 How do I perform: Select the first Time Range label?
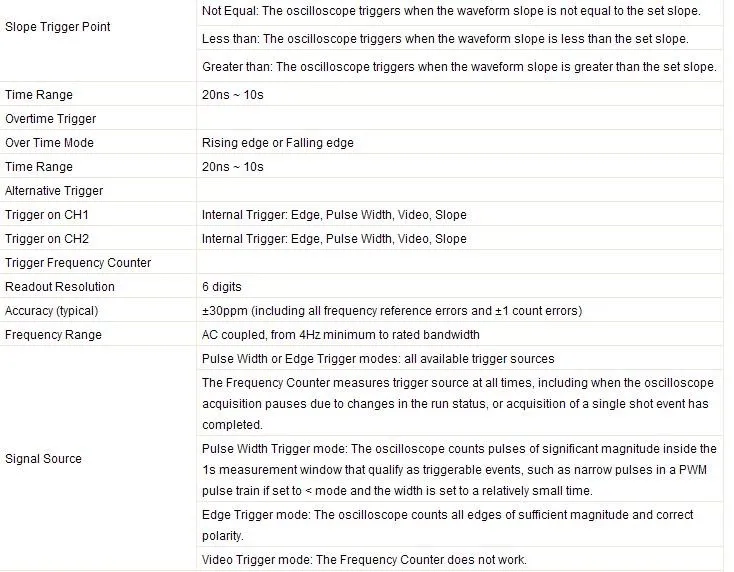pos(39,95)
